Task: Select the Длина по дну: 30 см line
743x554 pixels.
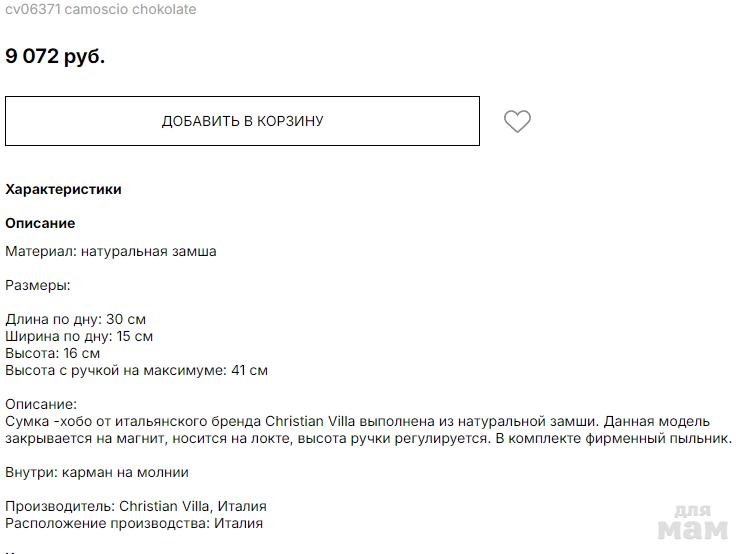Action: coord(76,319)
